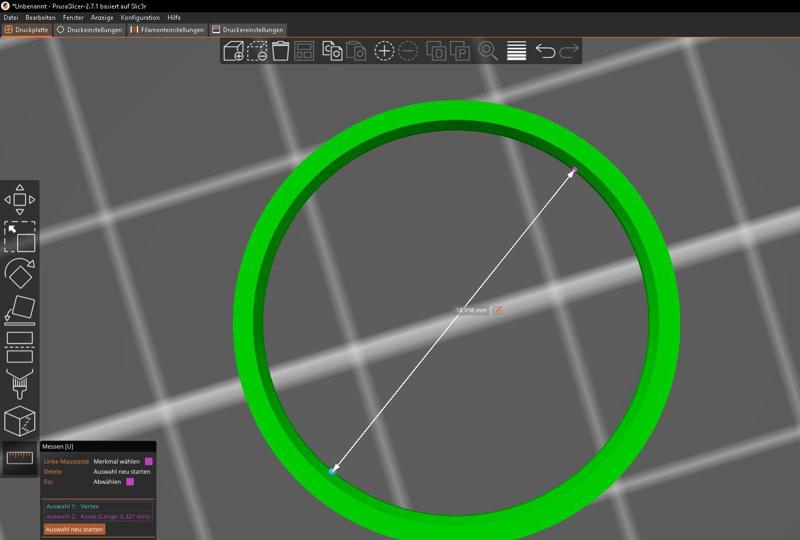Click the Linke Maustaste shortcut label
Screen dimensions: 800x540
pos(66,461)
